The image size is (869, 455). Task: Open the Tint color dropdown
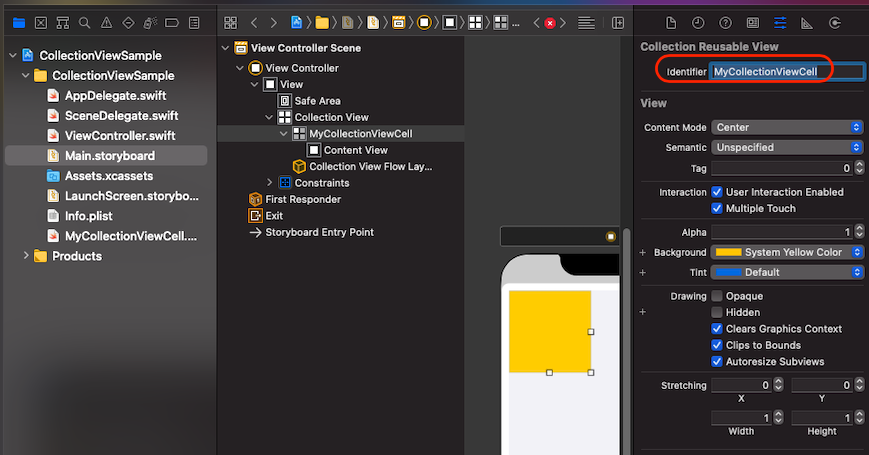click(x=787, y=272)
